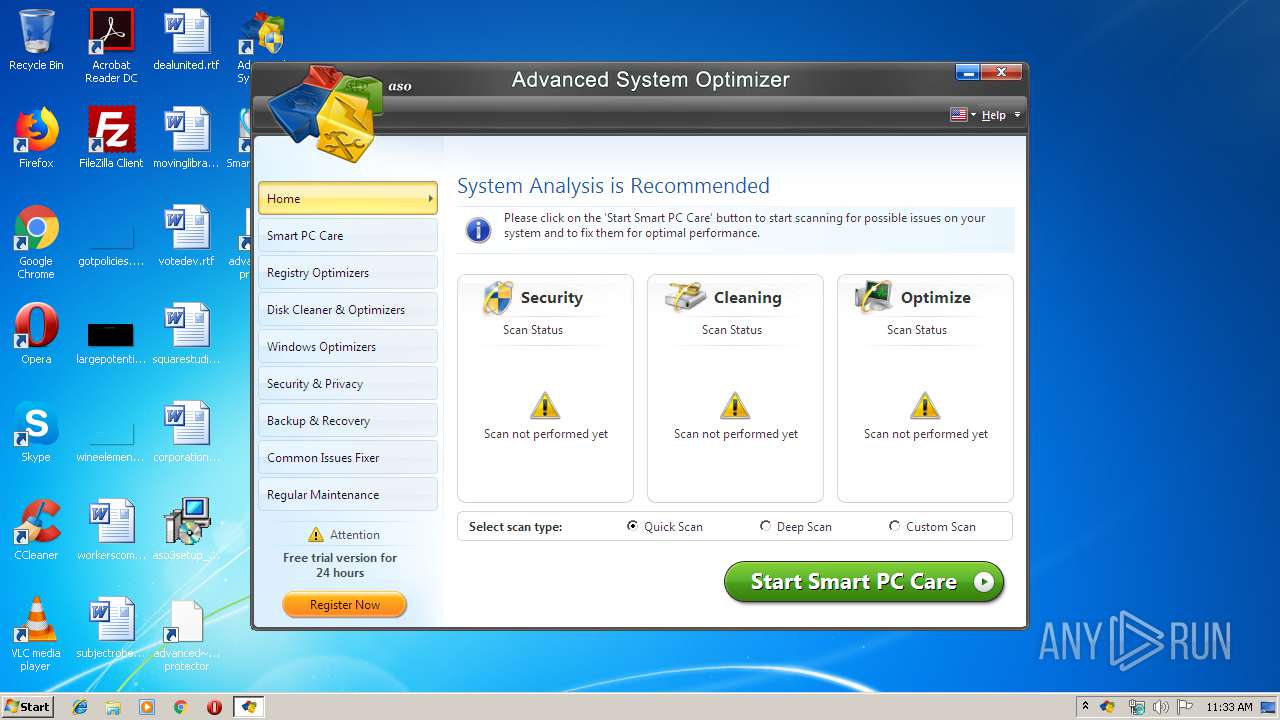Click the Attention warning icon in the sidebar

[316, 535]
